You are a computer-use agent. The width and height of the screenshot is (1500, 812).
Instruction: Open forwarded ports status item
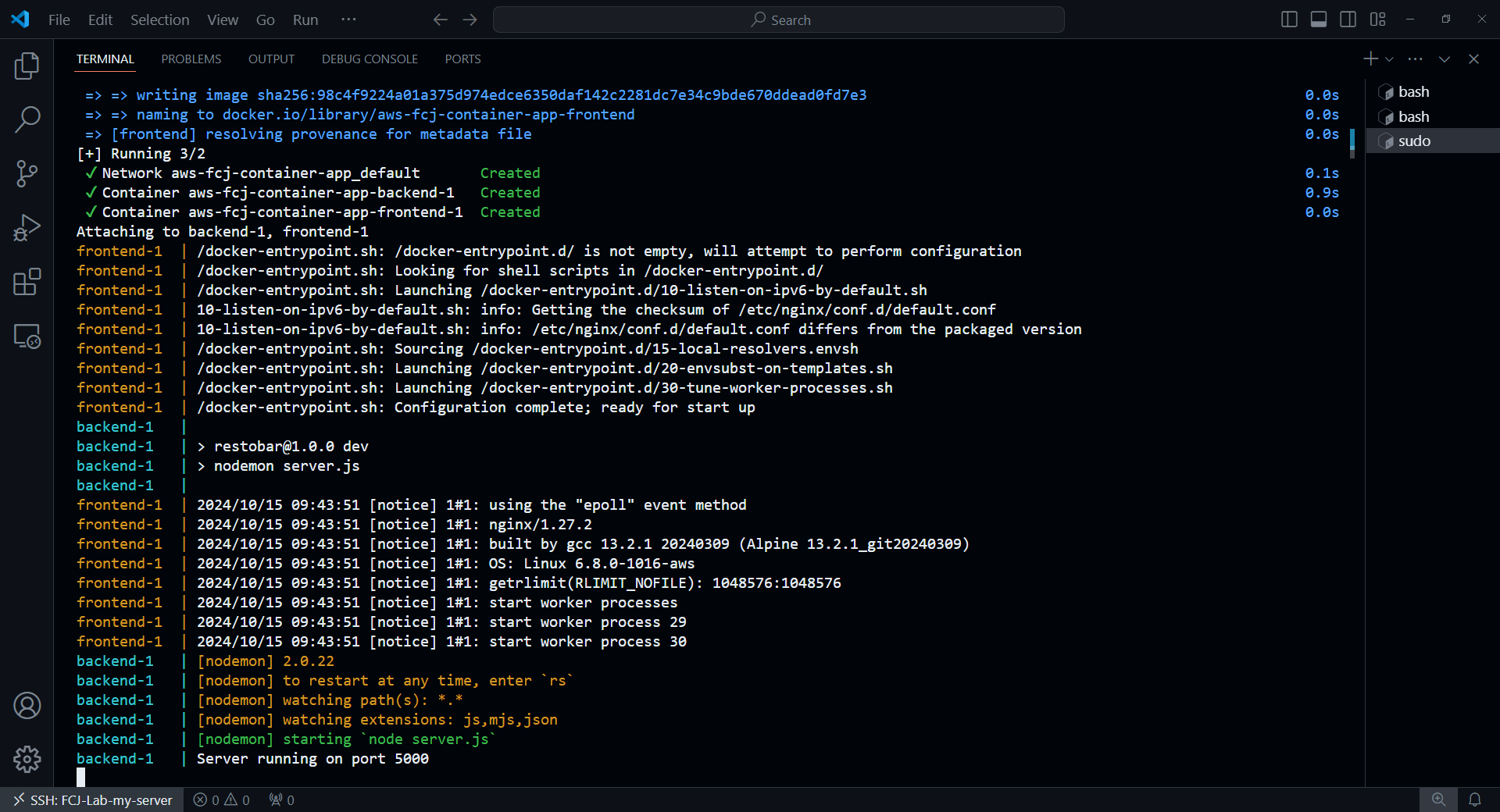[x=281, y=800]
